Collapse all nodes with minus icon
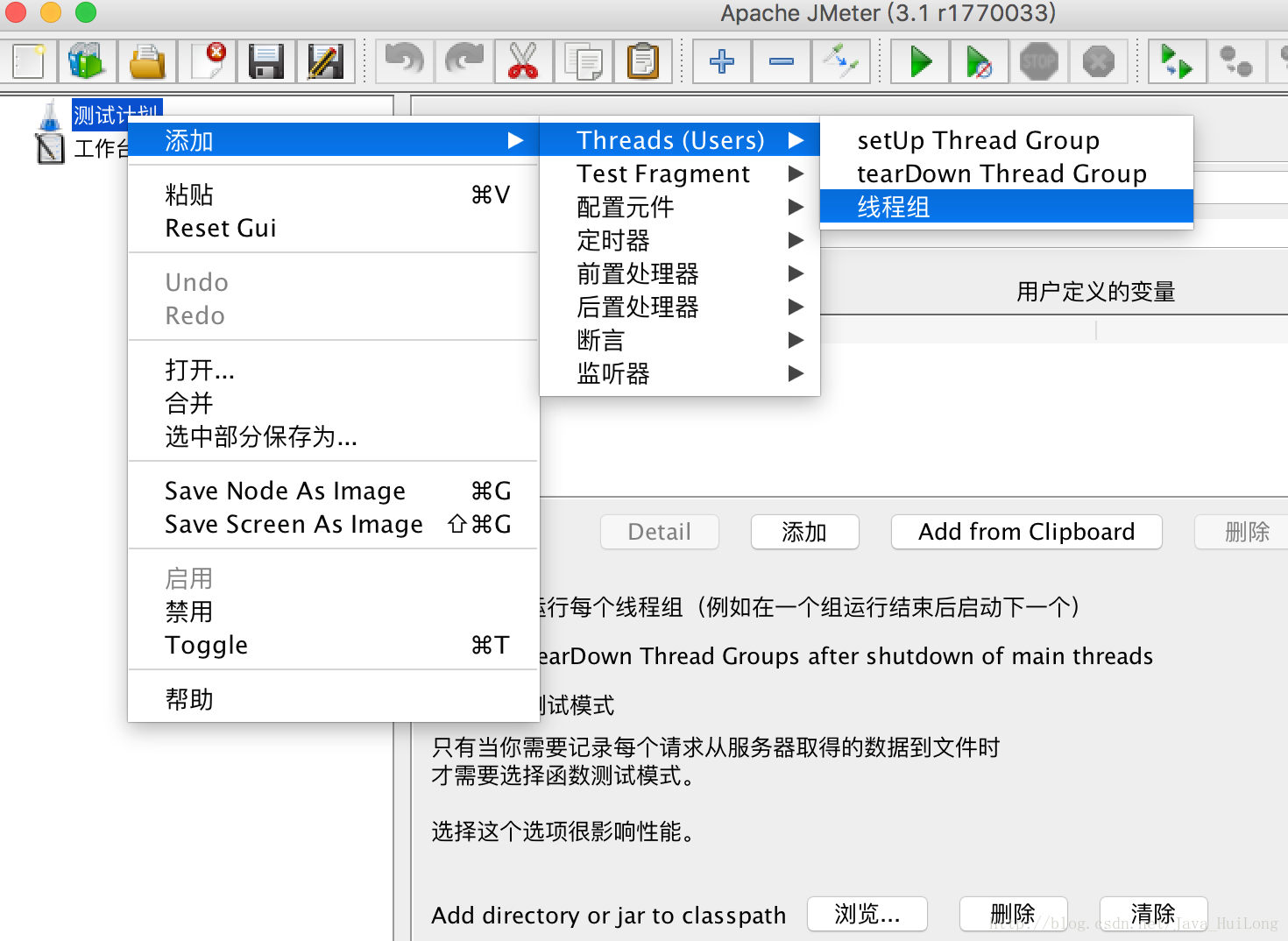 pos(782,61)
